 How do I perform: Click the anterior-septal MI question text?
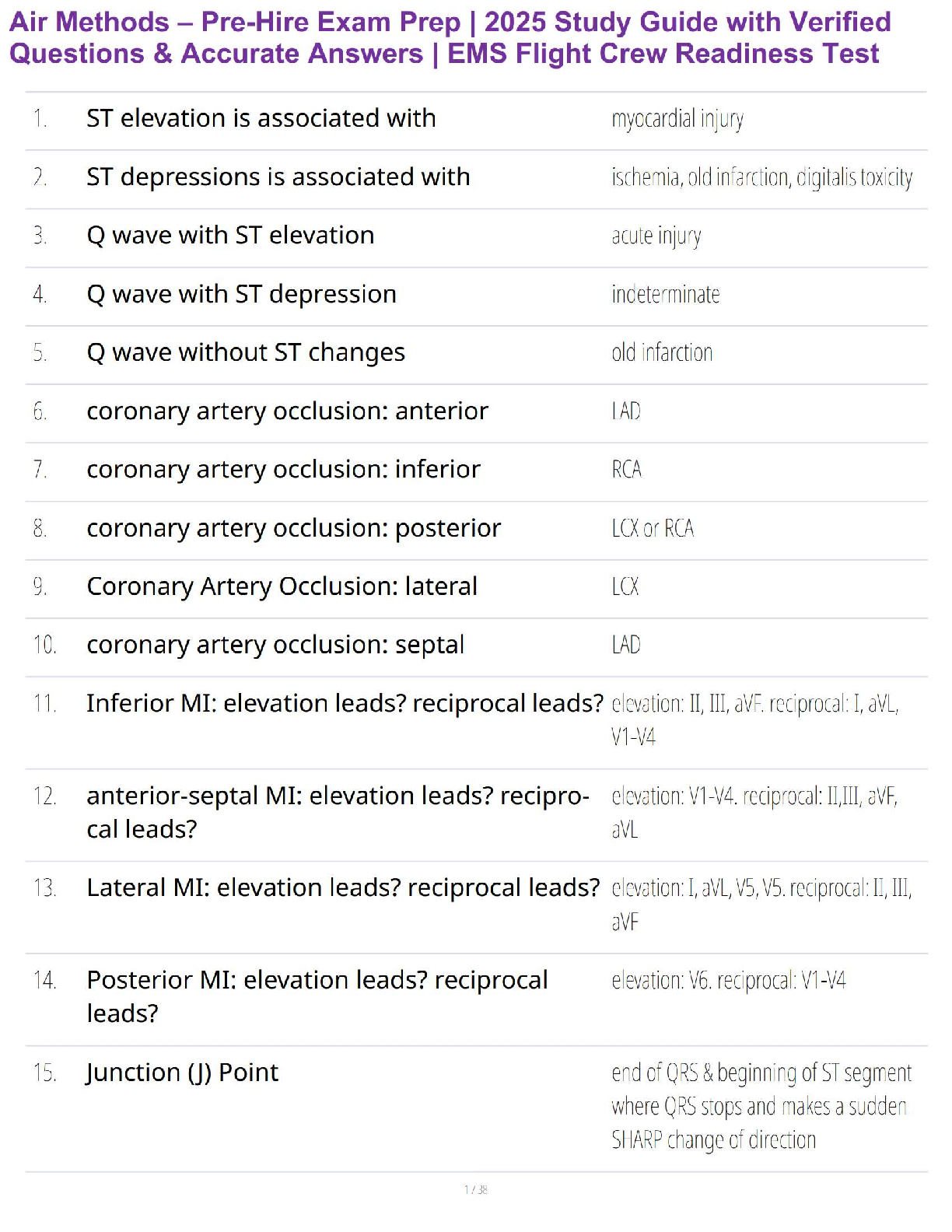tap(337, 811)
